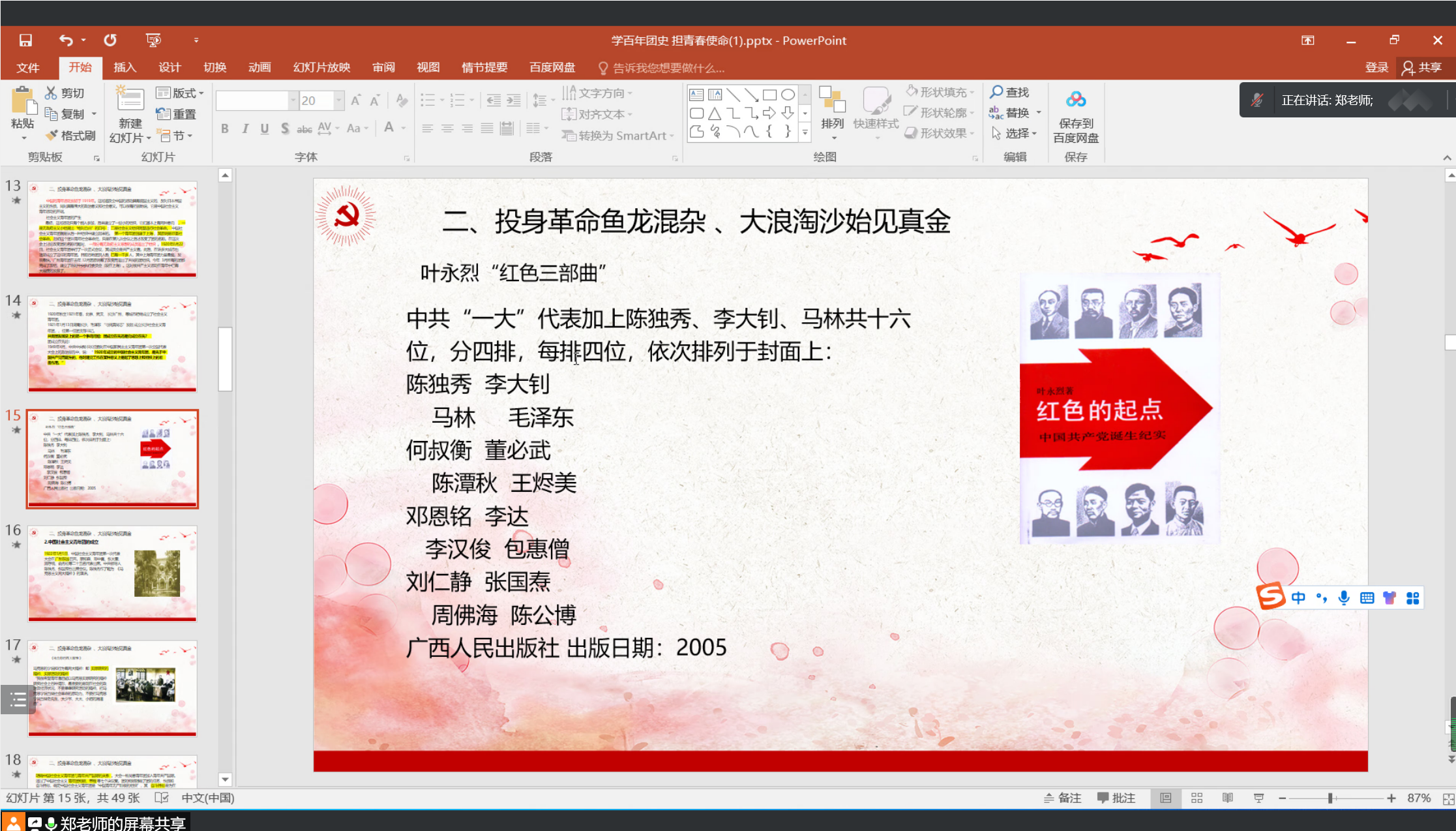The image size is (1456, 831).
Task: Click the Find magnifier icon
Action: (996, 92)
